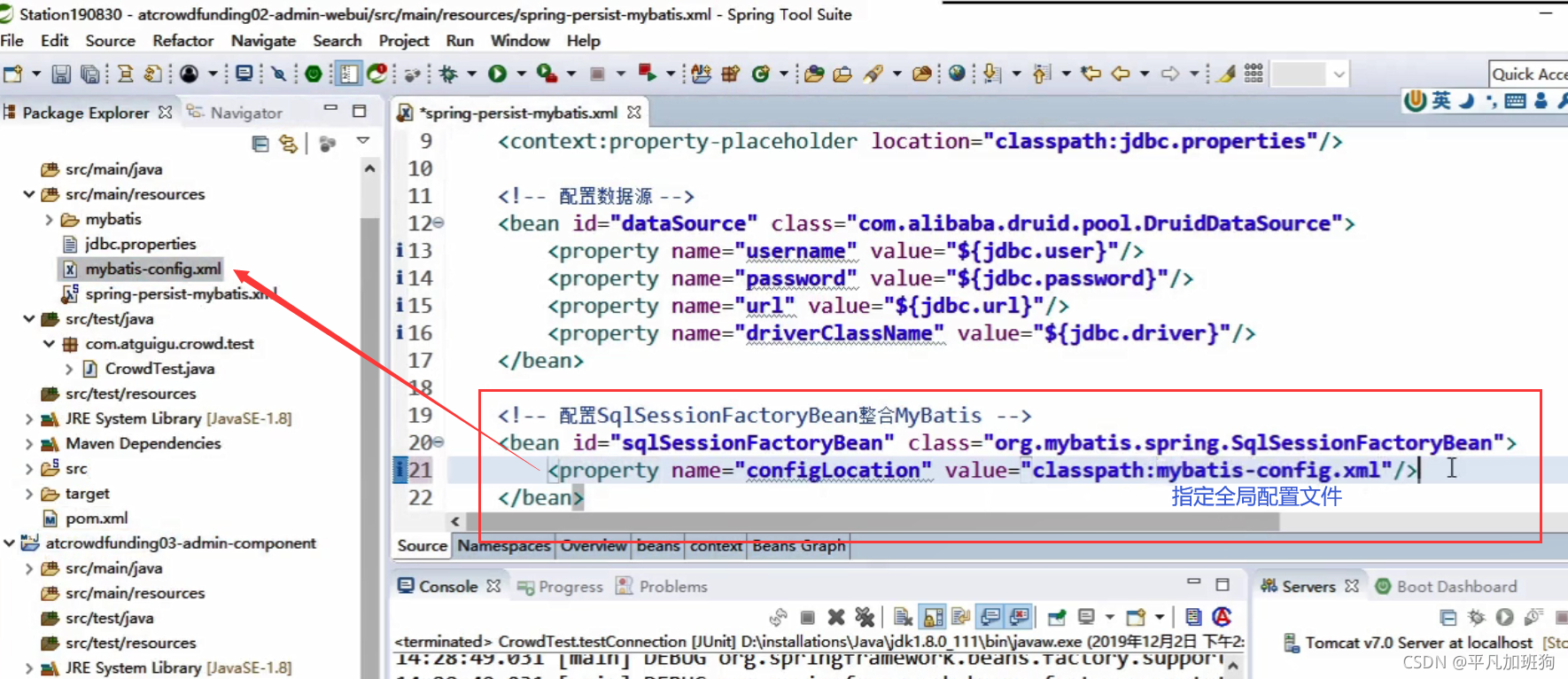
Task: Click the Clear Console icon
Action: click(903, 617)
